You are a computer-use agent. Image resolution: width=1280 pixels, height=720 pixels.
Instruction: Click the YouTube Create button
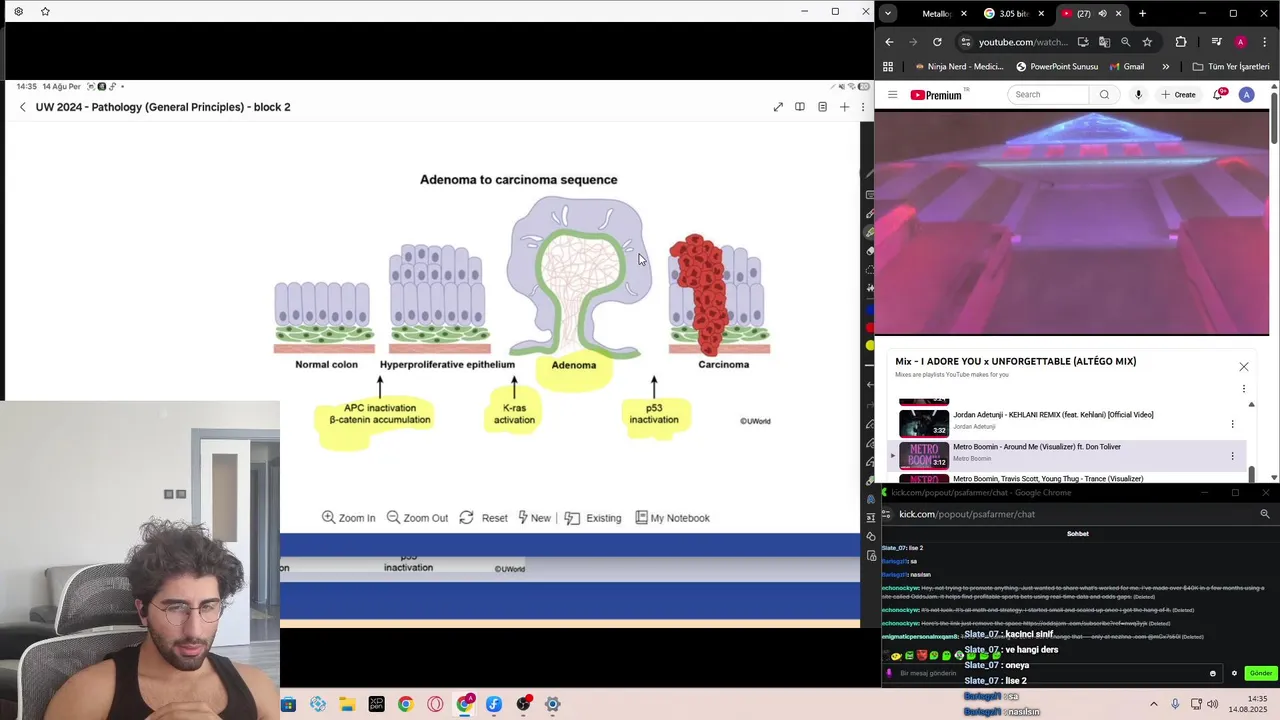coord(1179,95)
